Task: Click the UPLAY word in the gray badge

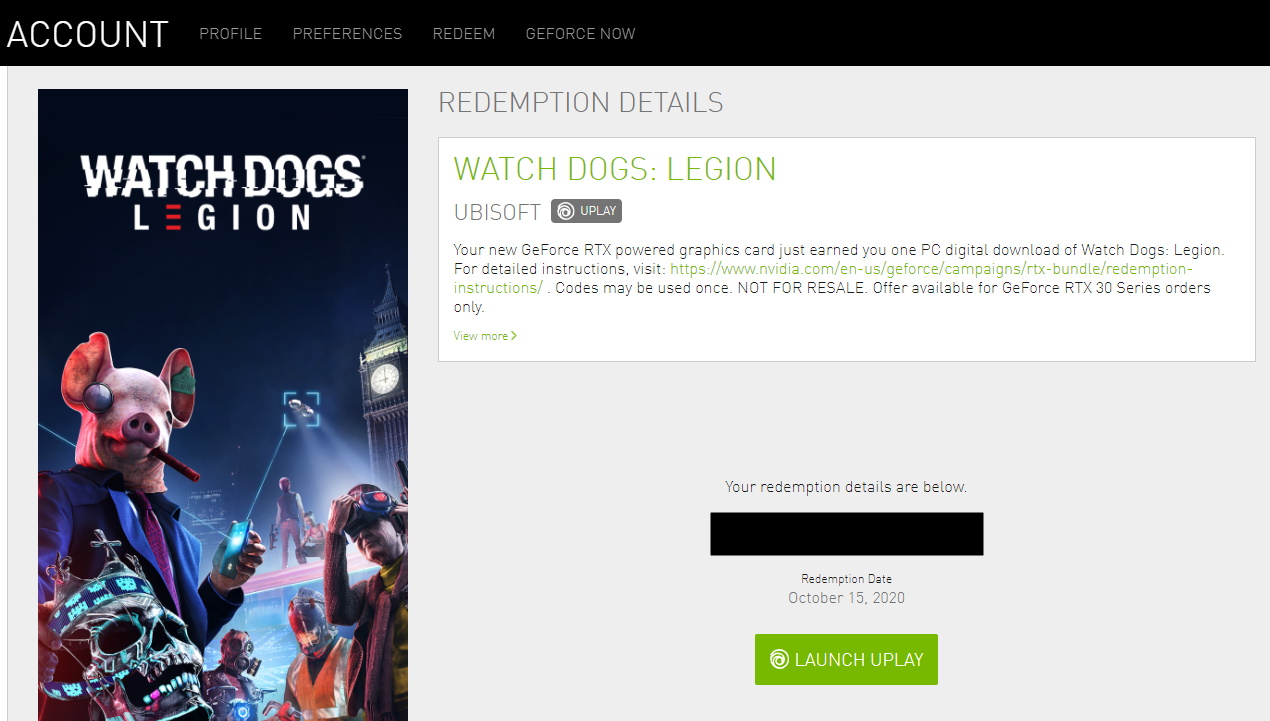Action: 599,211
